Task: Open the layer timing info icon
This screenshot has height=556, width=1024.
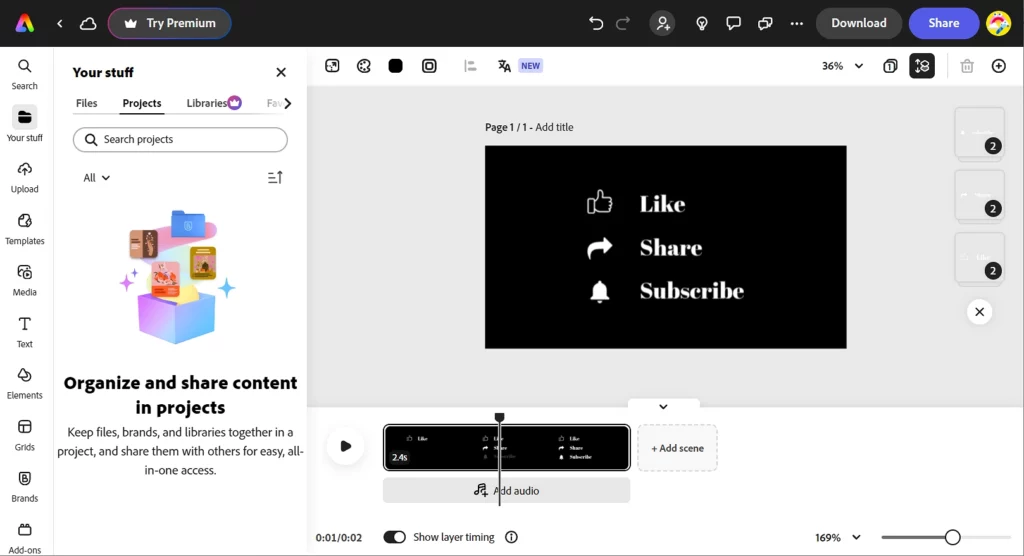Action: pos(511,537)
